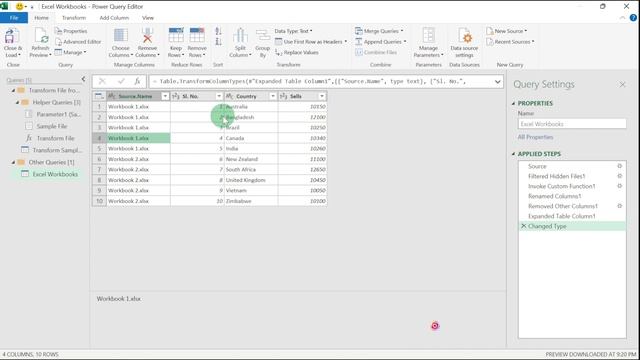Expand the formula bar arrow
640x360 pixels.
point(498,82)
